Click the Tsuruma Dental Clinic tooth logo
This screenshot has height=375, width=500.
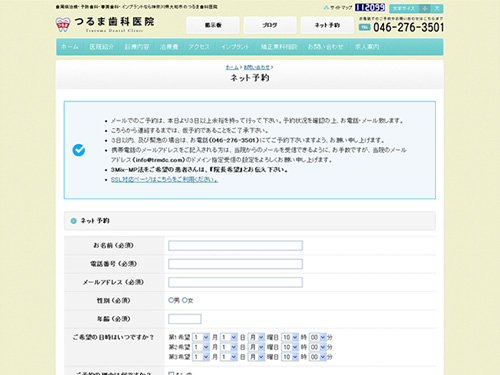[63, 25]
